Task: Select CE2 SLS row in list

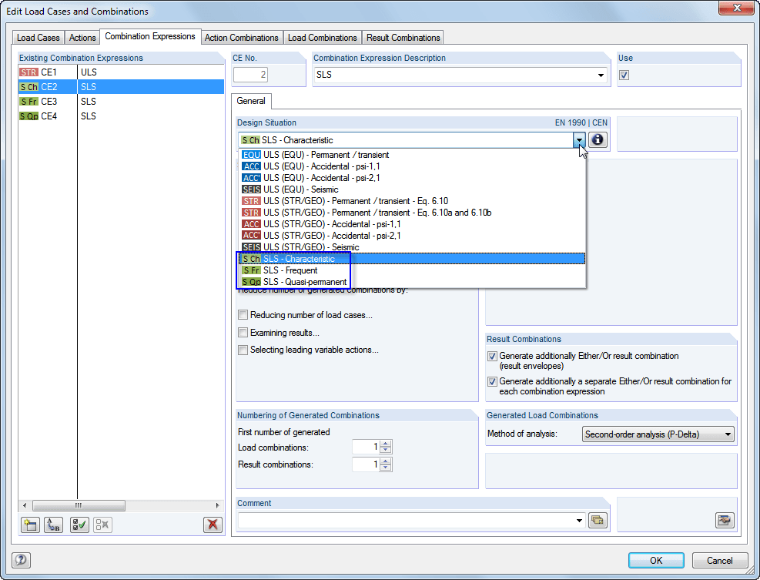Action: [121, 87]
